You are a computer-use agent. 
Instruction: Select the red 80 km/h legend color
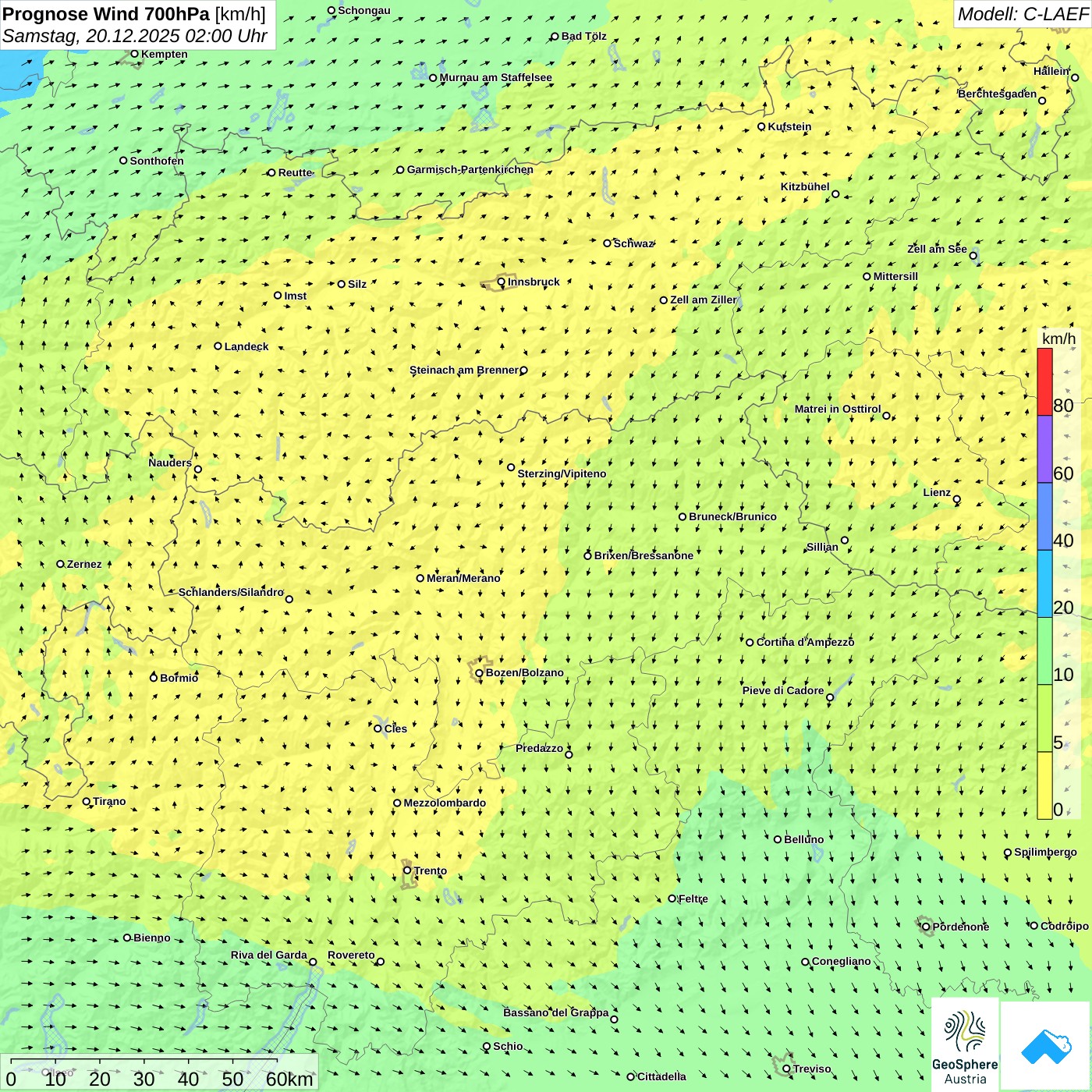pos(1044,381)
